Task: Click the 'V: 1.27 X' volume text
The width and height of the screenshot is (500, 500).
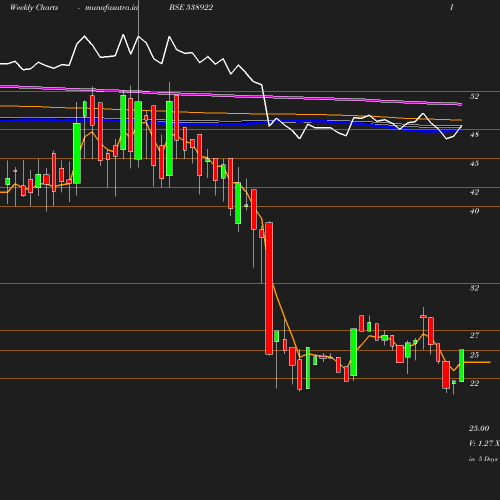Action: pyautogui.click(x=484, y=443)
